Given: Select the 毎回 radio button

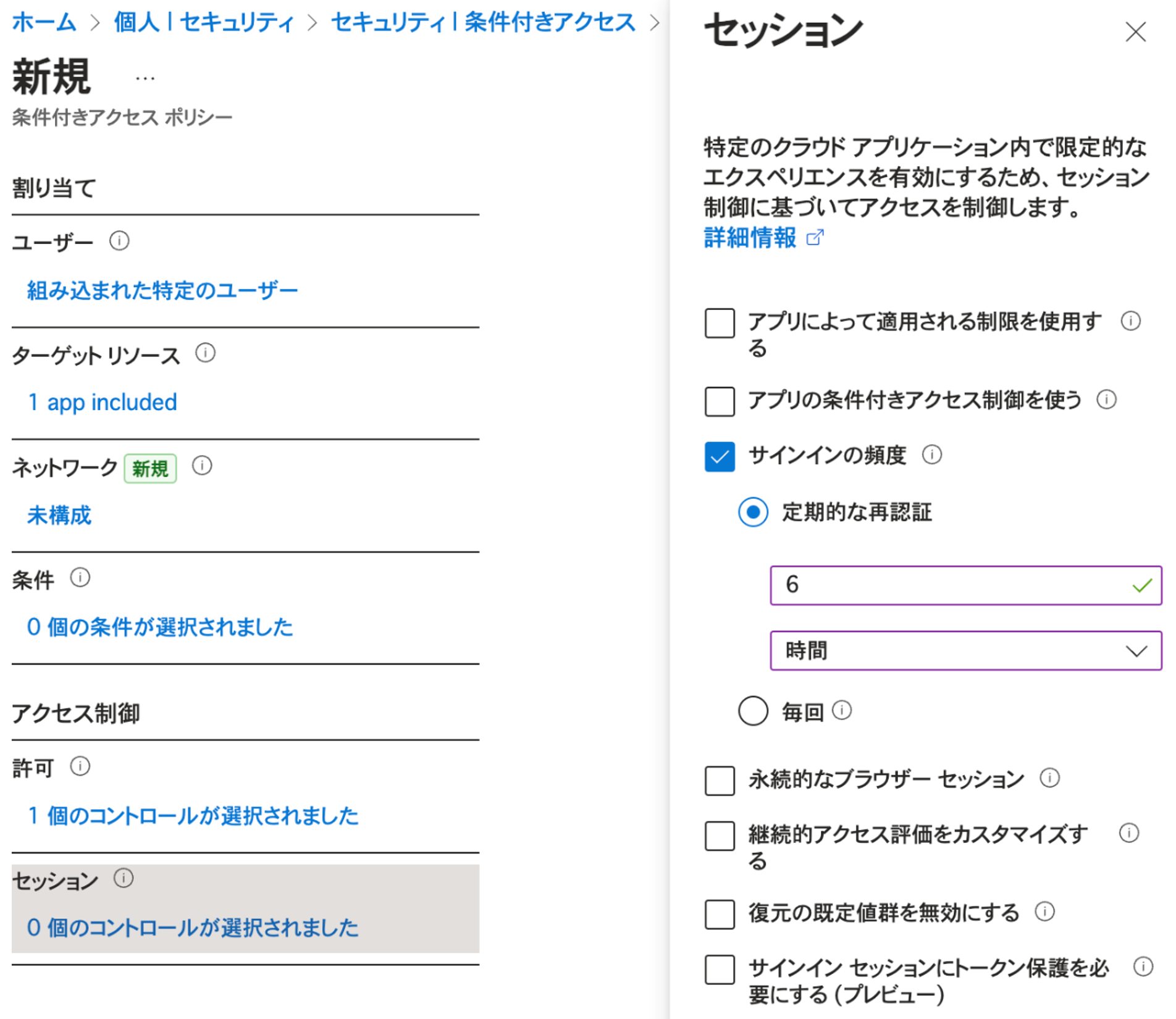Looking at the screenshot, I should [752, 711].
